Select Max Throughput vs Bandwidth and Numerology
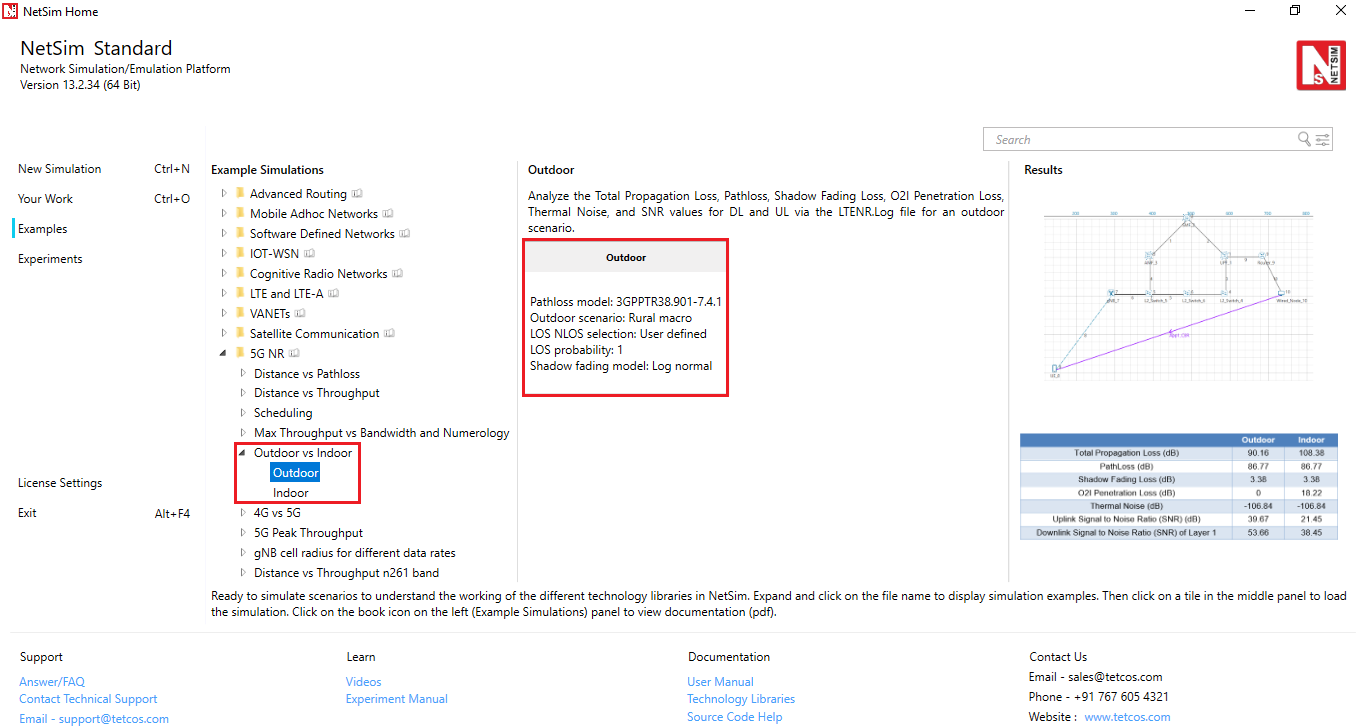This screenshot has width=1366, height=728. point(382,433)
